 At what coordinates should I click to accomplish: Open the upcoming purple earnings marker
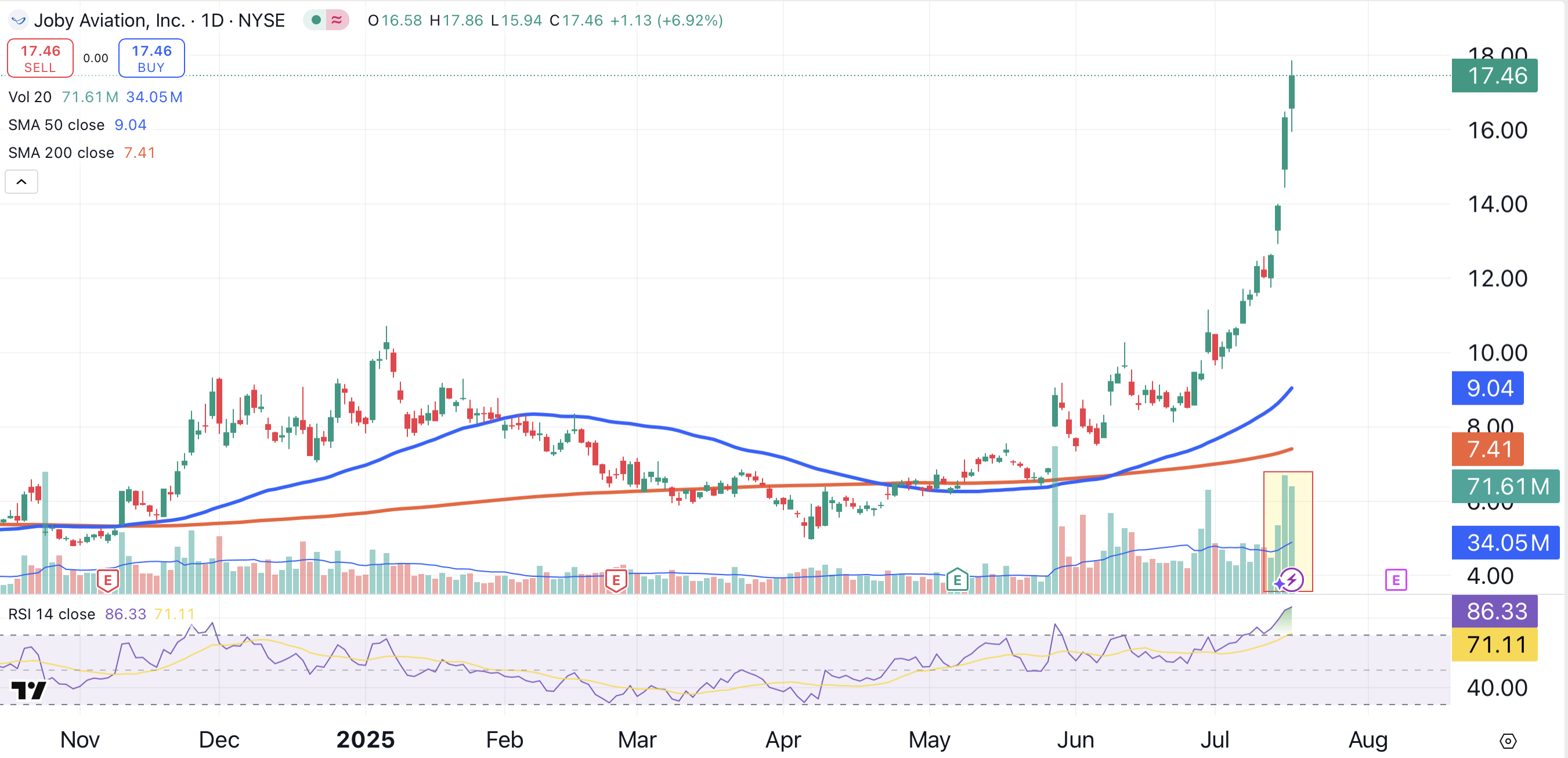coord(1395,580)
